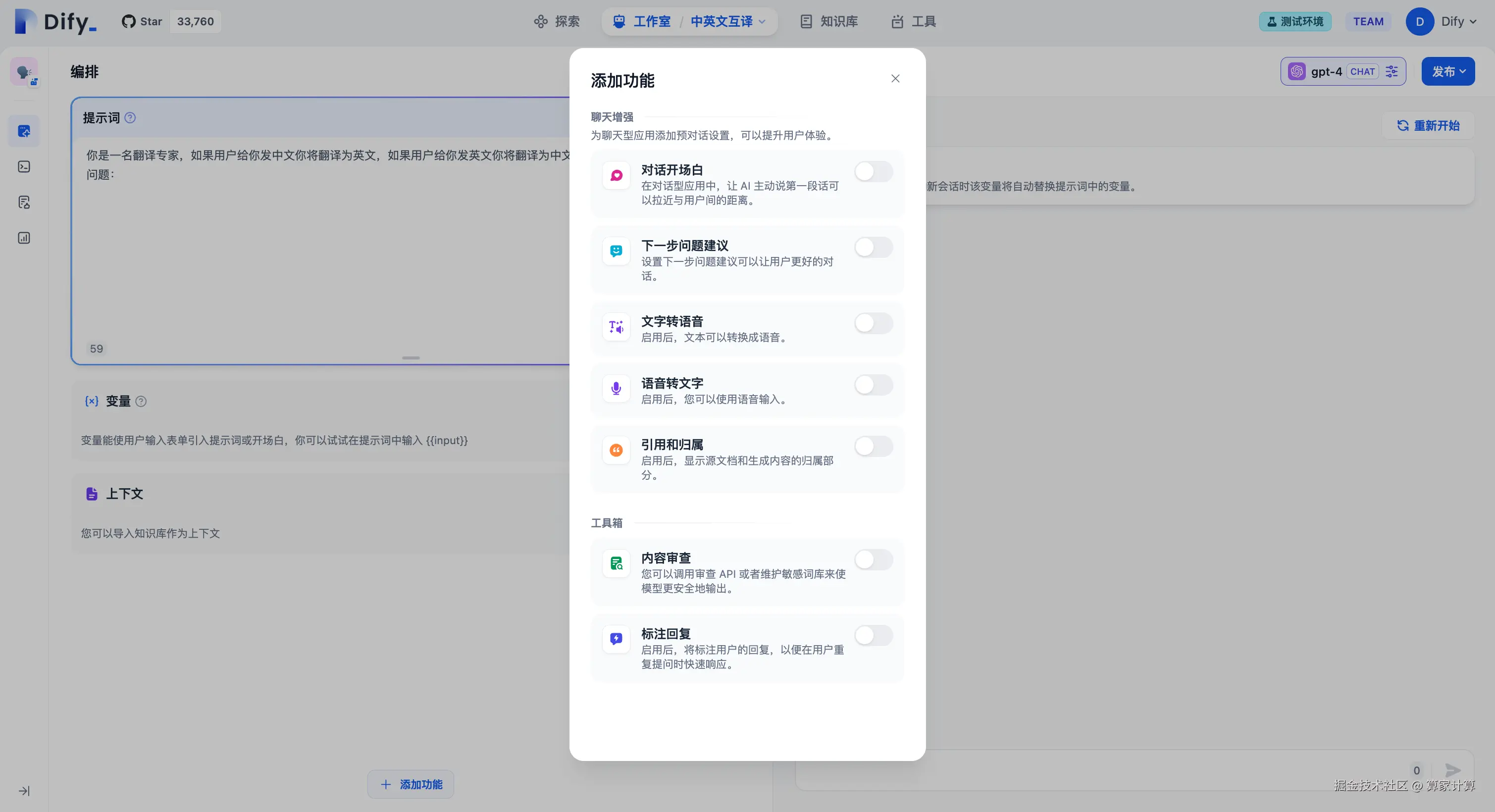The image size is (1495, 812).
Task: Click the help icon beside 提示词
Action: (130, 118)
